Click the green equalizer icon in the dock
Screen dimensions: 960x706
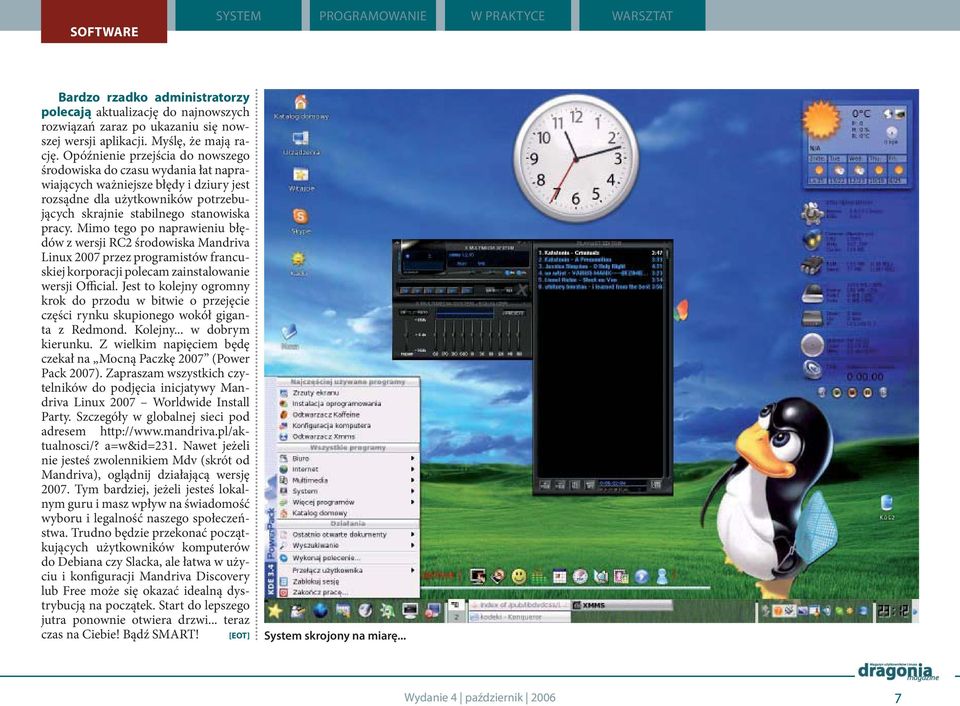(538, 576)
